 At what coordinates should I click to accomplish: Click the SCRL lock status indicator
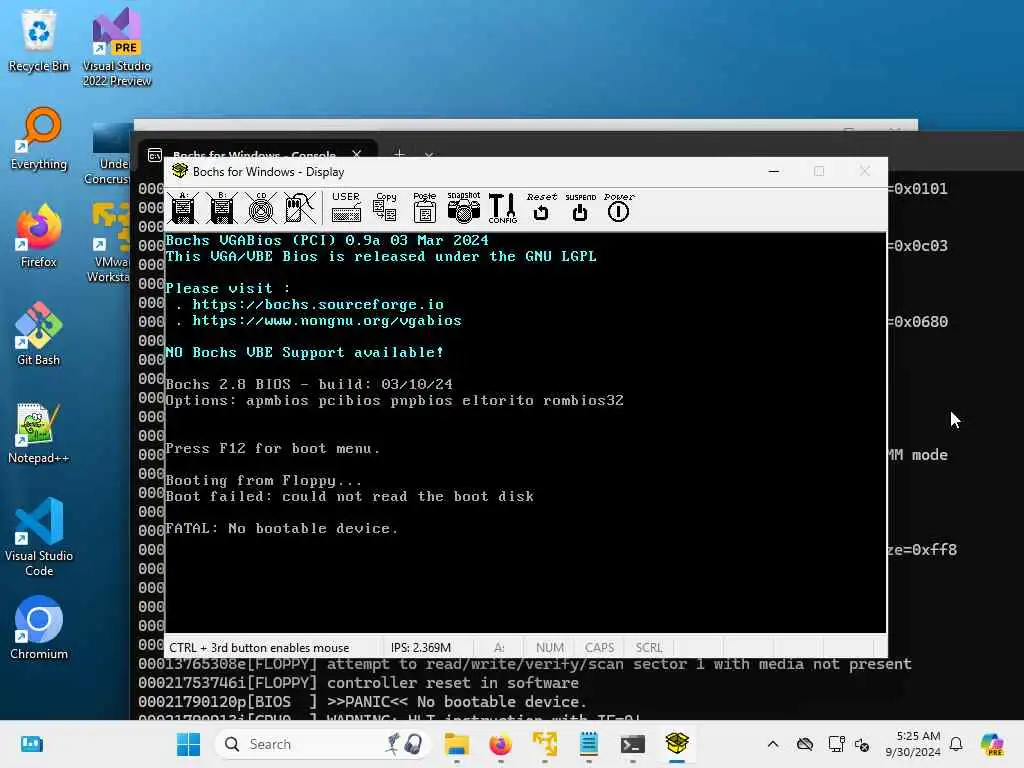[649, 648]
